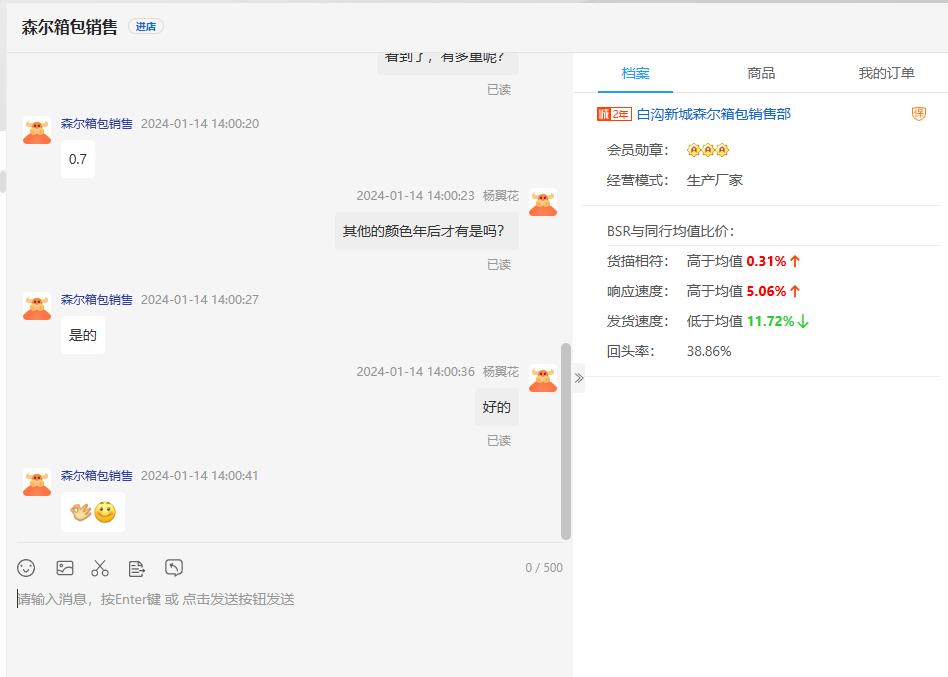Click sender name 森尔箱包销售 above 是的 message
948x677 pixels.
(97, 300)
